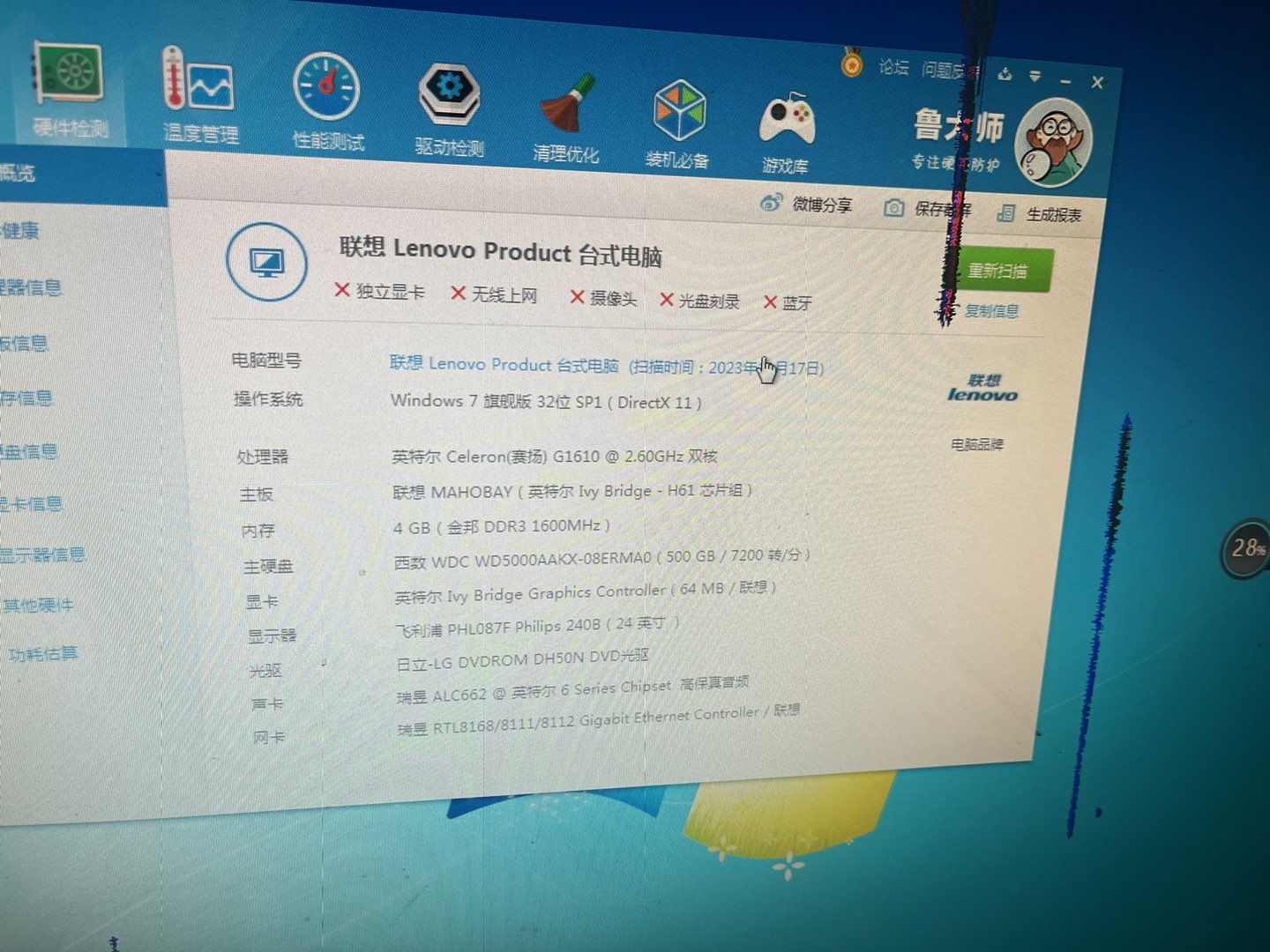Click the Lenovo brand logo

click(982, 388)
